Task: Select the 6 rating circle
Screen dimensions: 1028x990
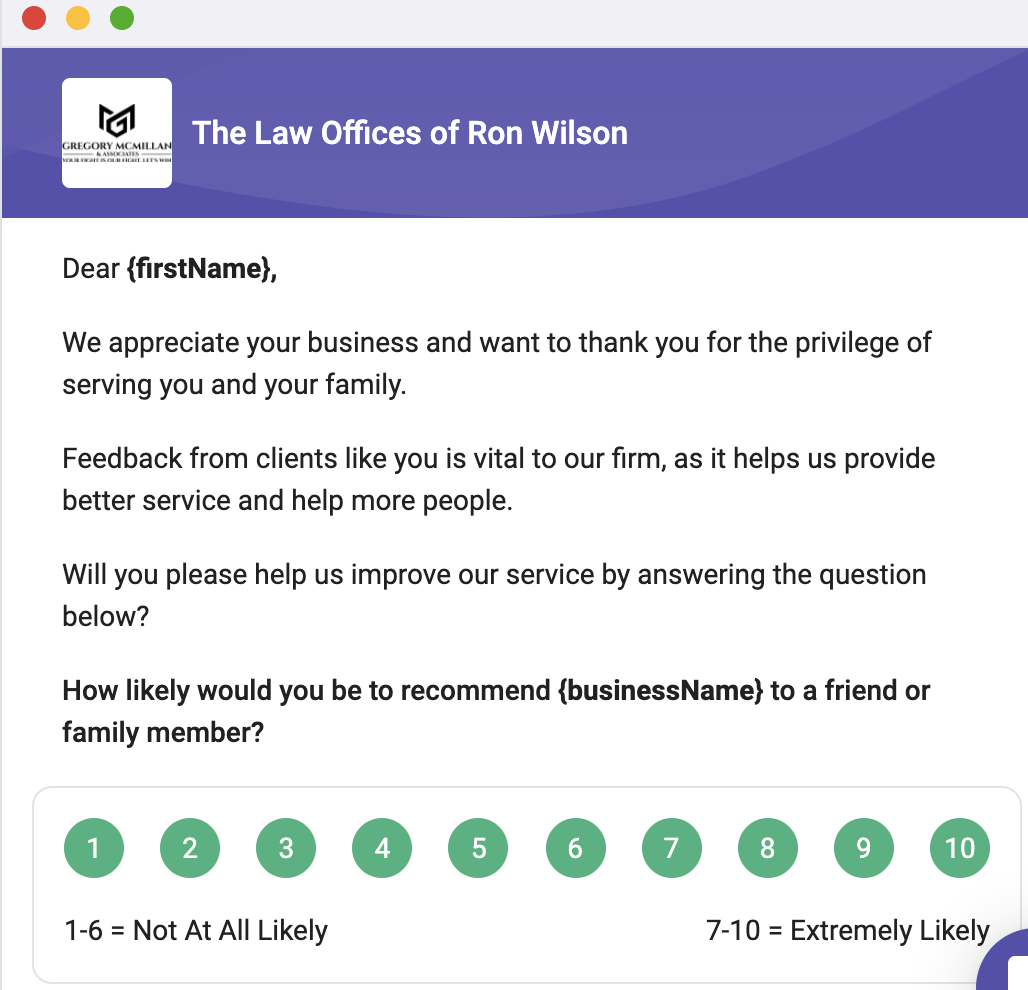Action: pos(575,848)
